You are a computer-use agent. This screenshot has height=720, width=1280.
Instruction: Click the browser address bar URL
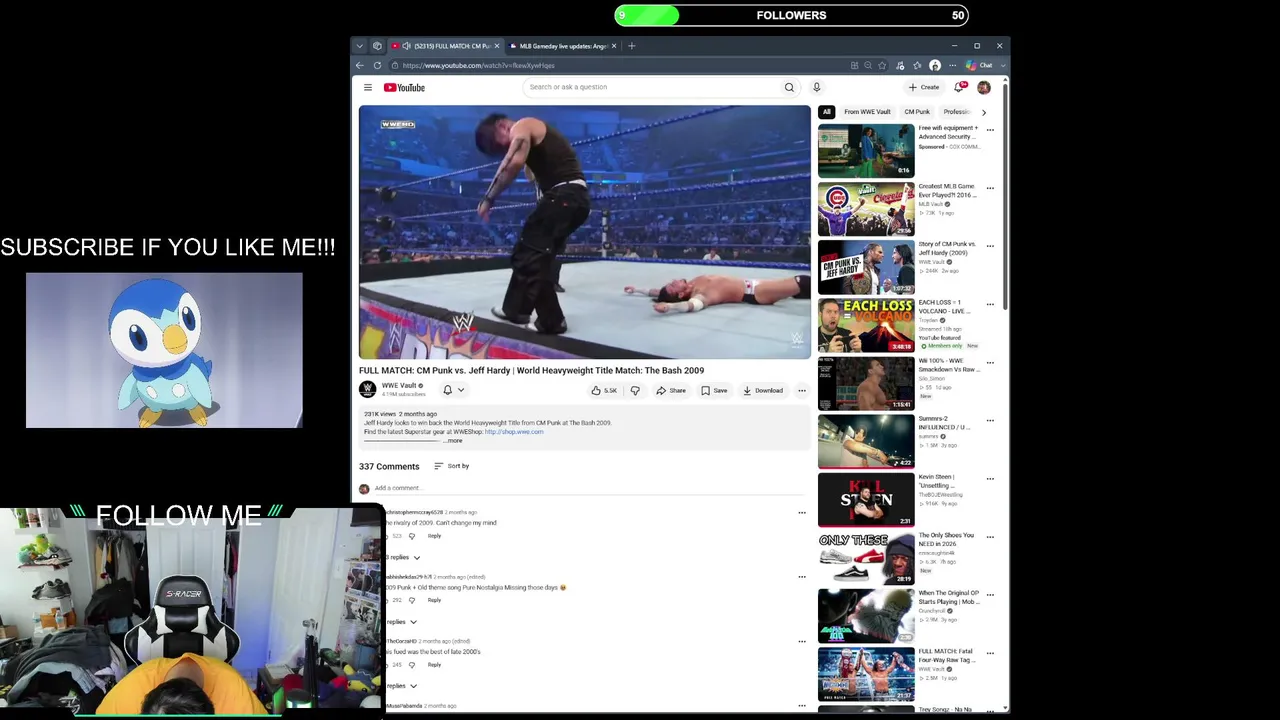tap(479, 66)
